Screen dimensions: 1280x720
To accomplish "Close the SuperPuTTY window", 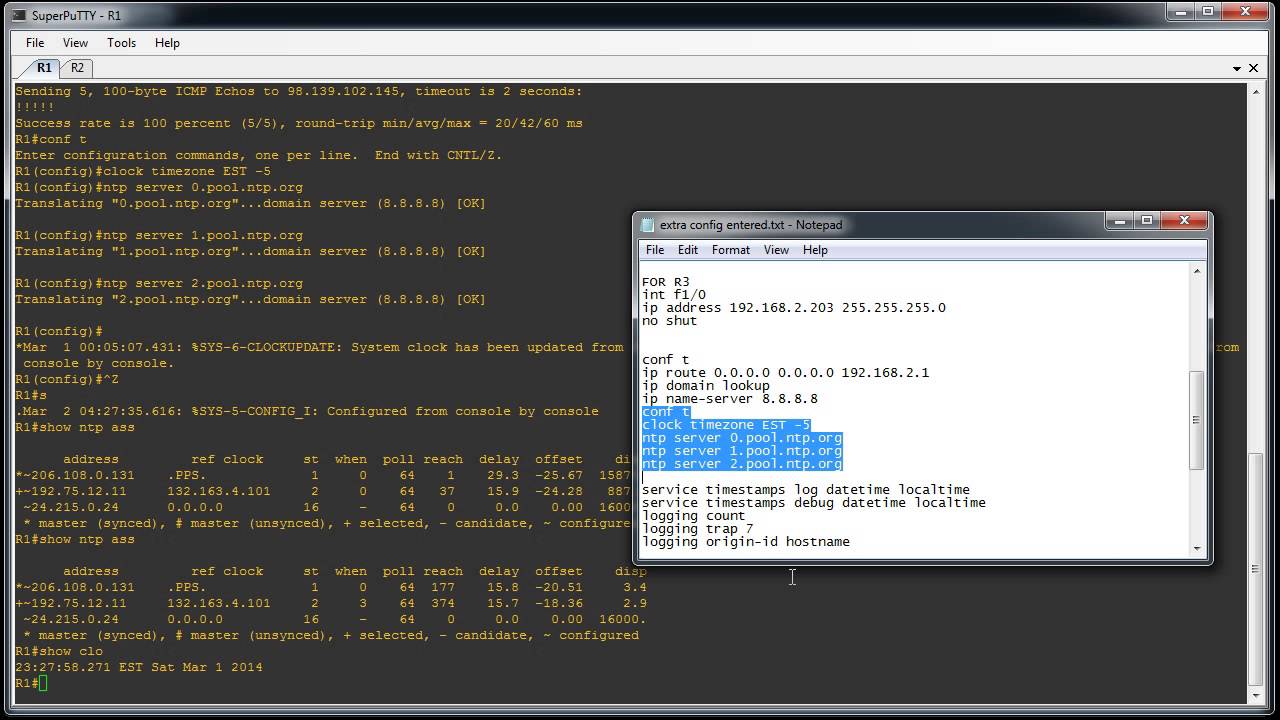I will click(1246, 11).
